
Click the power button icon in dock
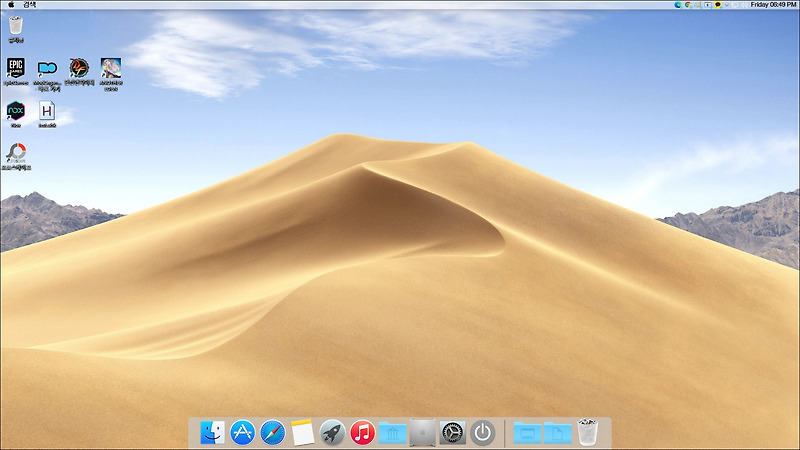483,433
